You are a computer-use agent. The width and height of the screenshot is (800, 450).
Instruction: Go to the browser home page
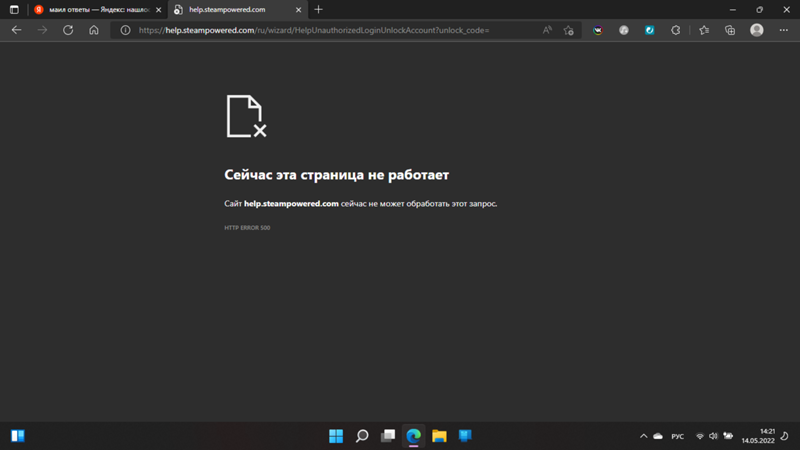(x=94, y=30)
